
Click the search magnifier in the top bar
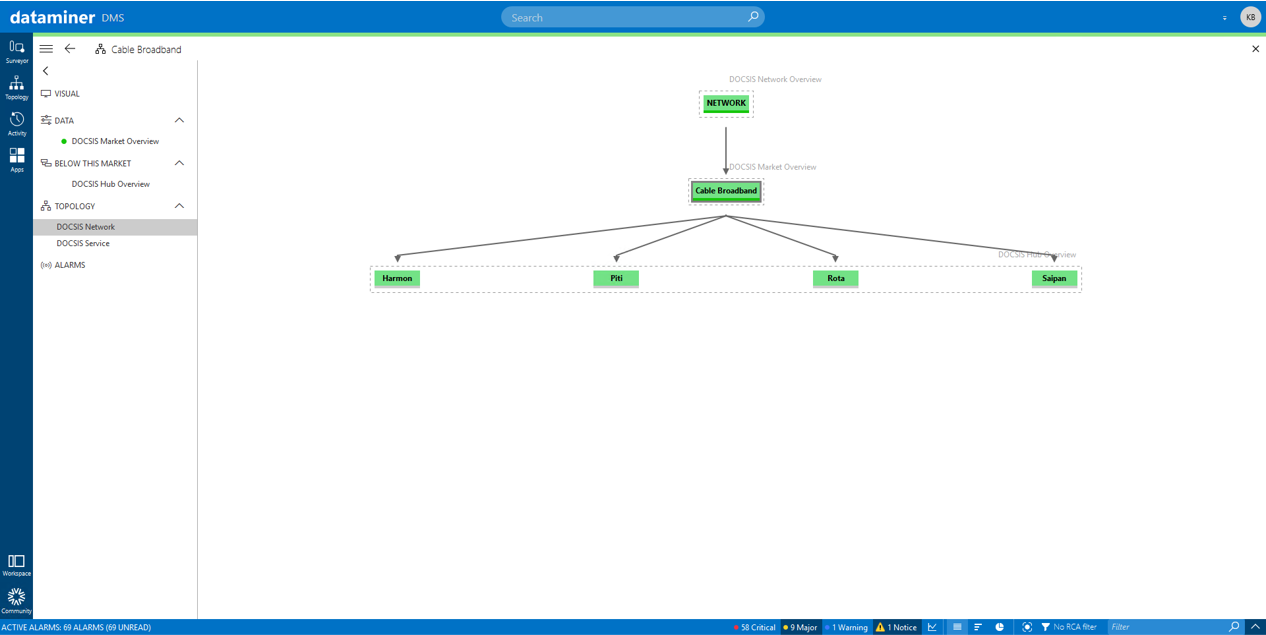point(754,17)
